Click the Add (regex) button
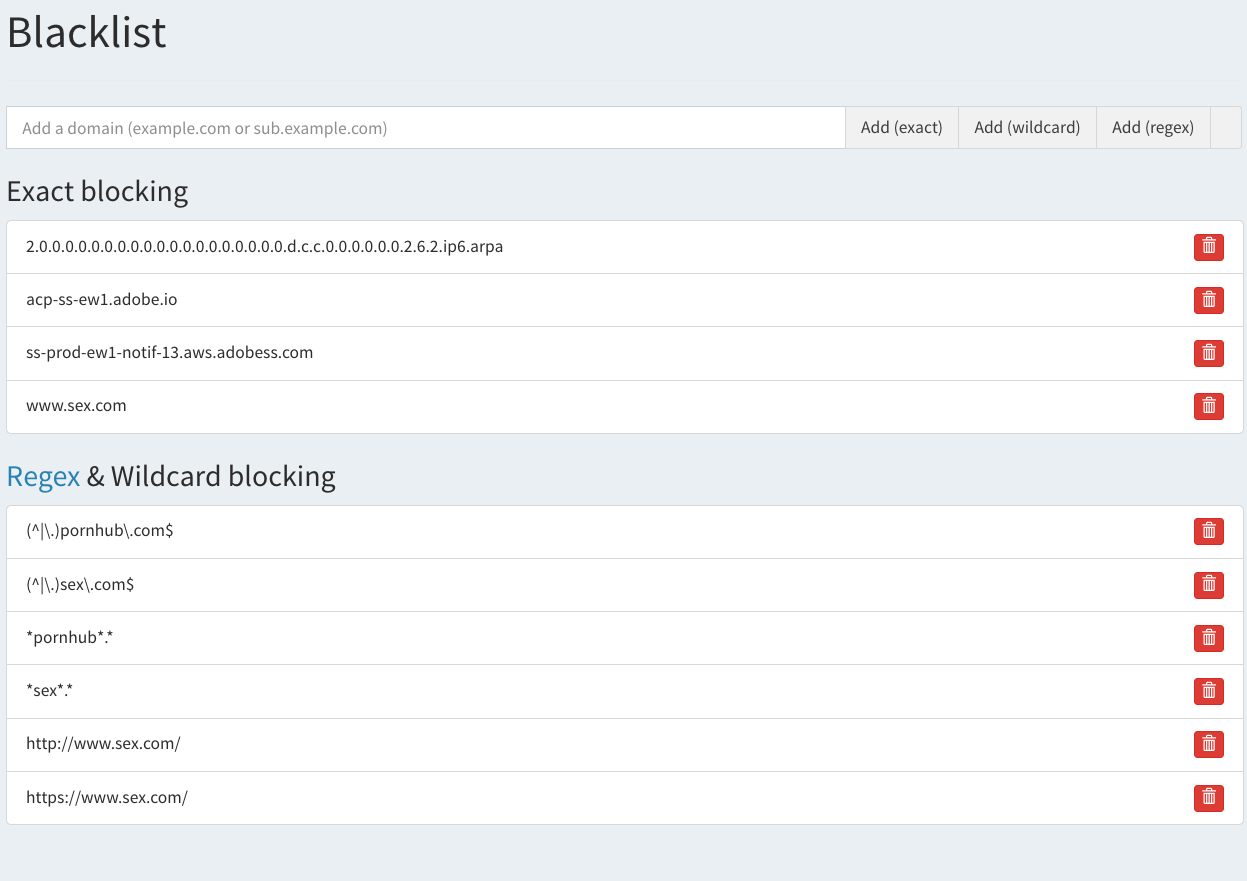Viewport: 1247px width, 881px height. [x=1152, y=128]
